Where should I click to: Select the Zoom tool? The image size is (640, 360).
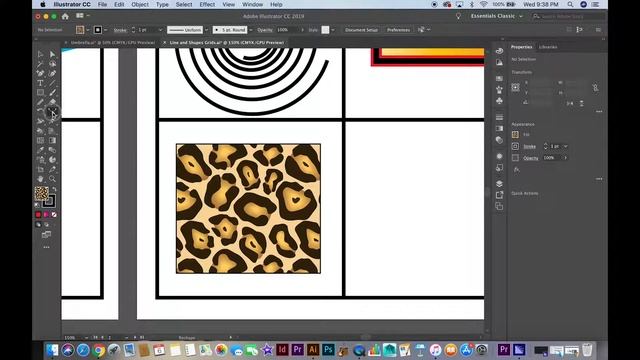pyautogui.click(x=52, y=179)
